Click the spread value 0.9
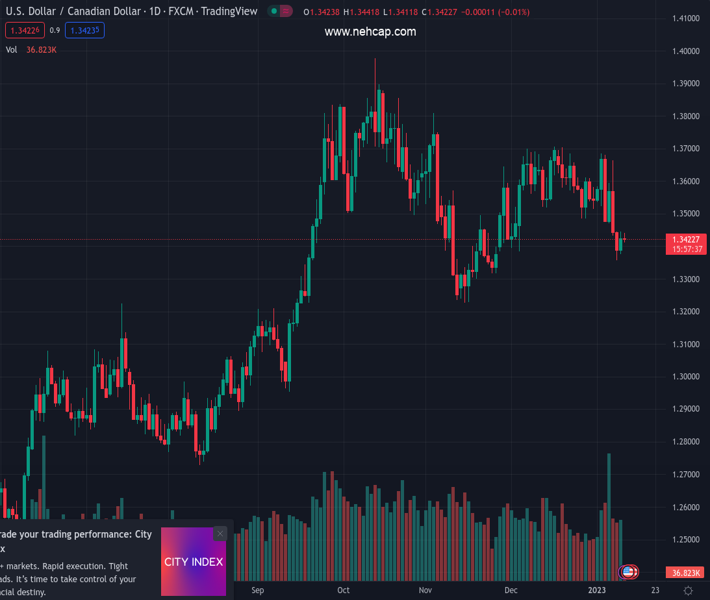Viewport: 710px width, 600px height. tap(55, 30)
